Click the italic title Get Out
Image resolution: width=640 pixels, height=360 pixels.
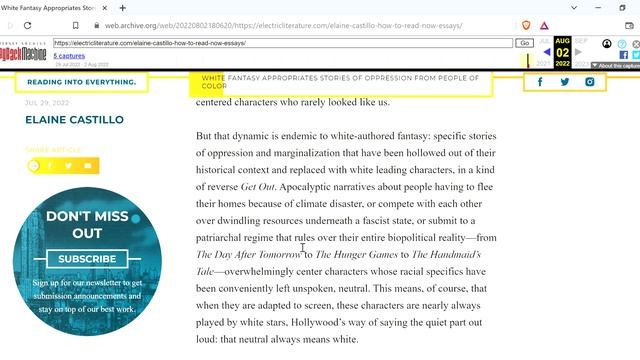258,187
